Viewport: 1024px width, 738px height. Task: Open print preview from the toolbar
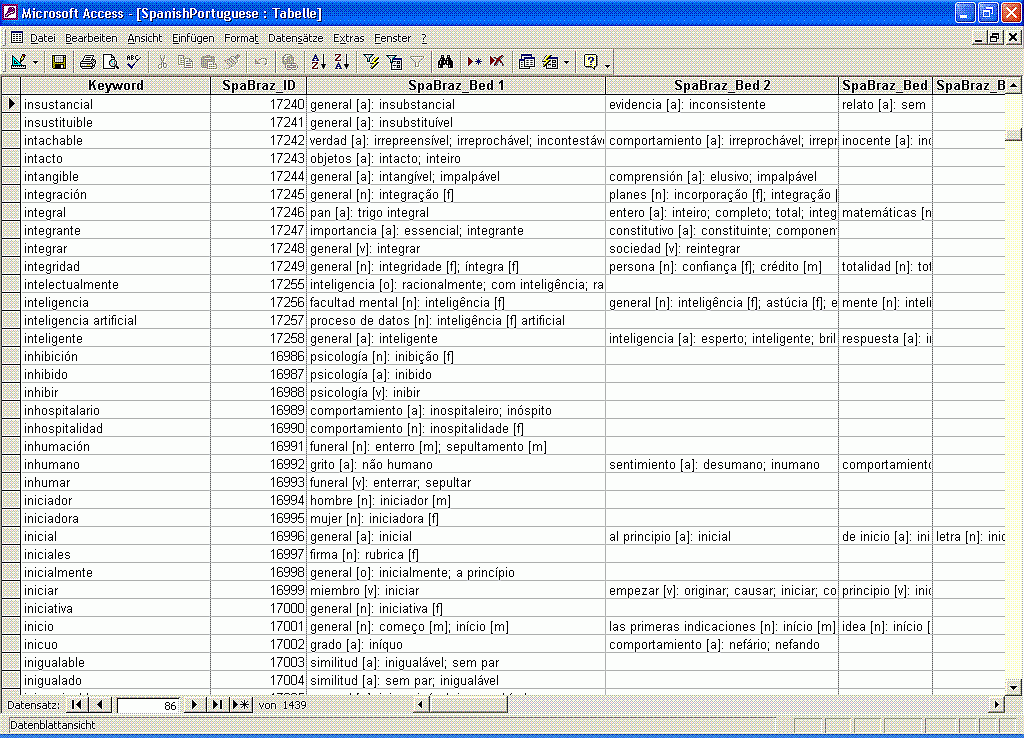tap(110, 62)
